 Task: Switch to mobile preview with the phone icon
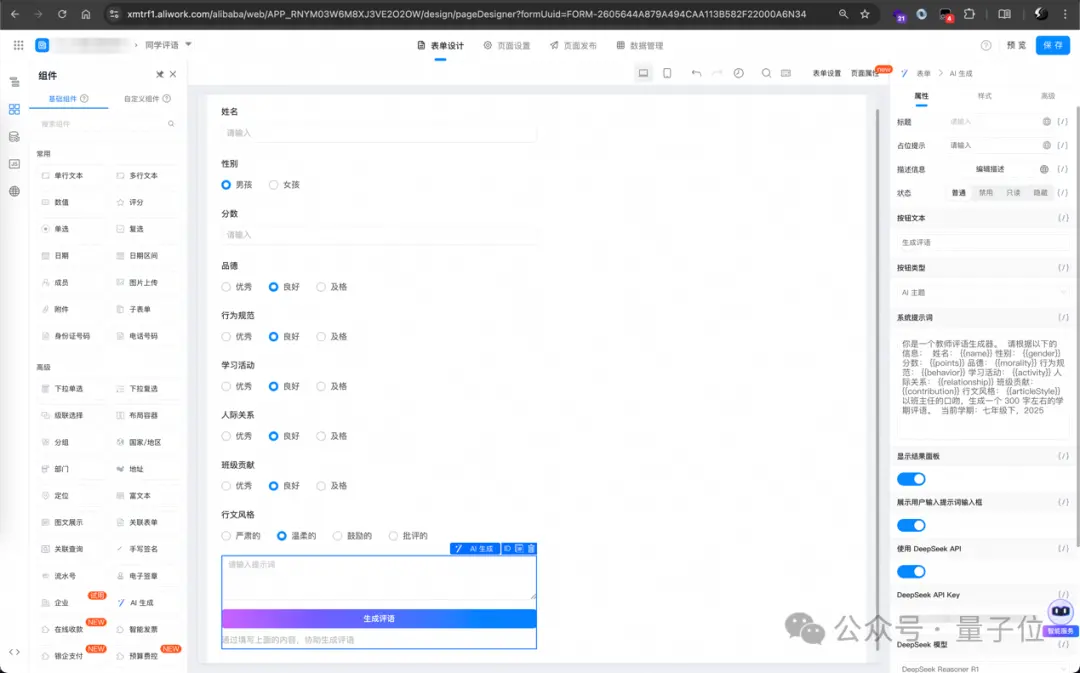667,72
